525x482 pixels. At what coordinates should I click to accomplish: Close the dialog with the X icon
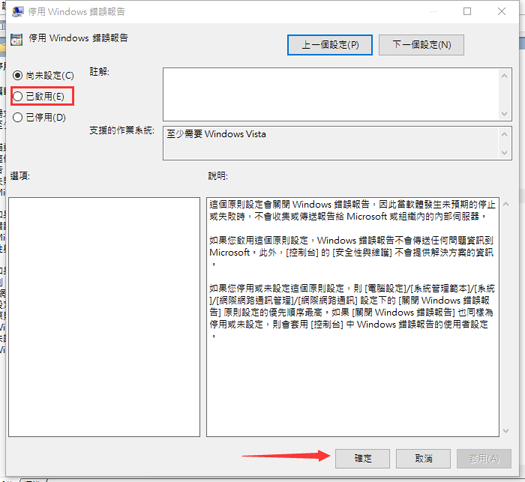(502, 11)
